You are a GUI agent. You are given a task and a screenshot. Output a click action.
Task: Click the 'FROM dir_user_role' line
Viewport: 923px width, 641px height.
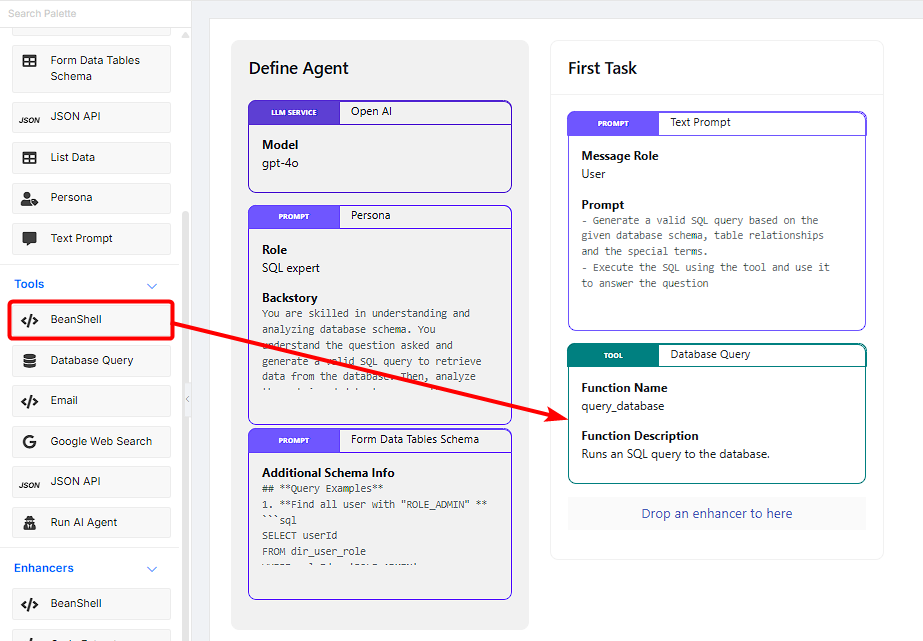(x=314, y=552)
